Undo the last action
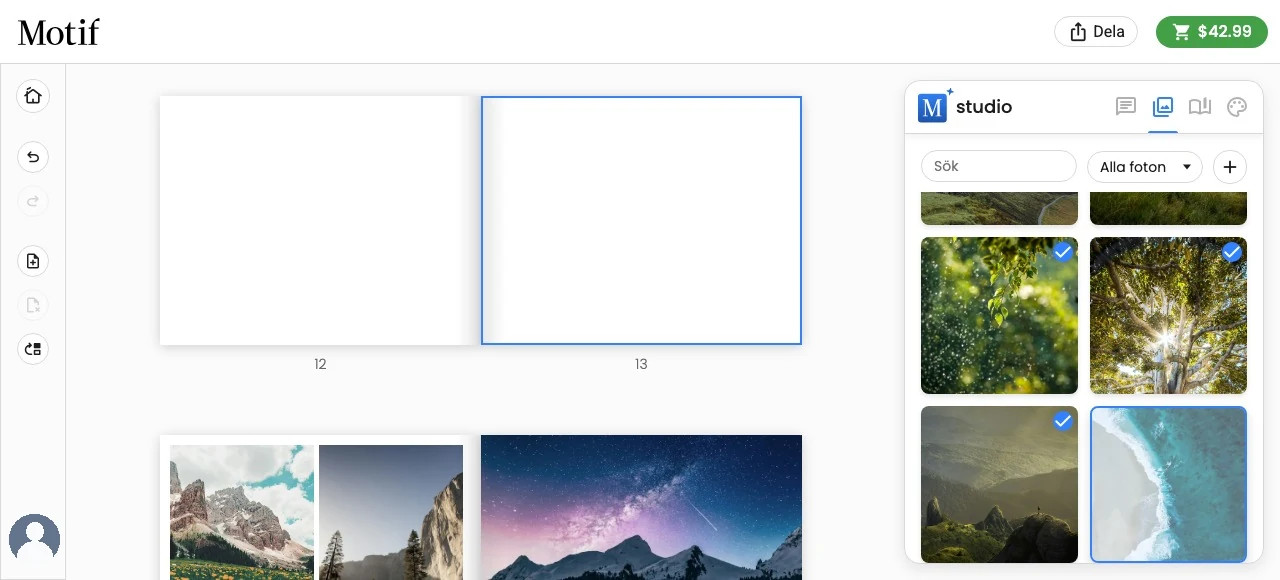The width and height of the screenshot is (1280, 580). point(33,157)
